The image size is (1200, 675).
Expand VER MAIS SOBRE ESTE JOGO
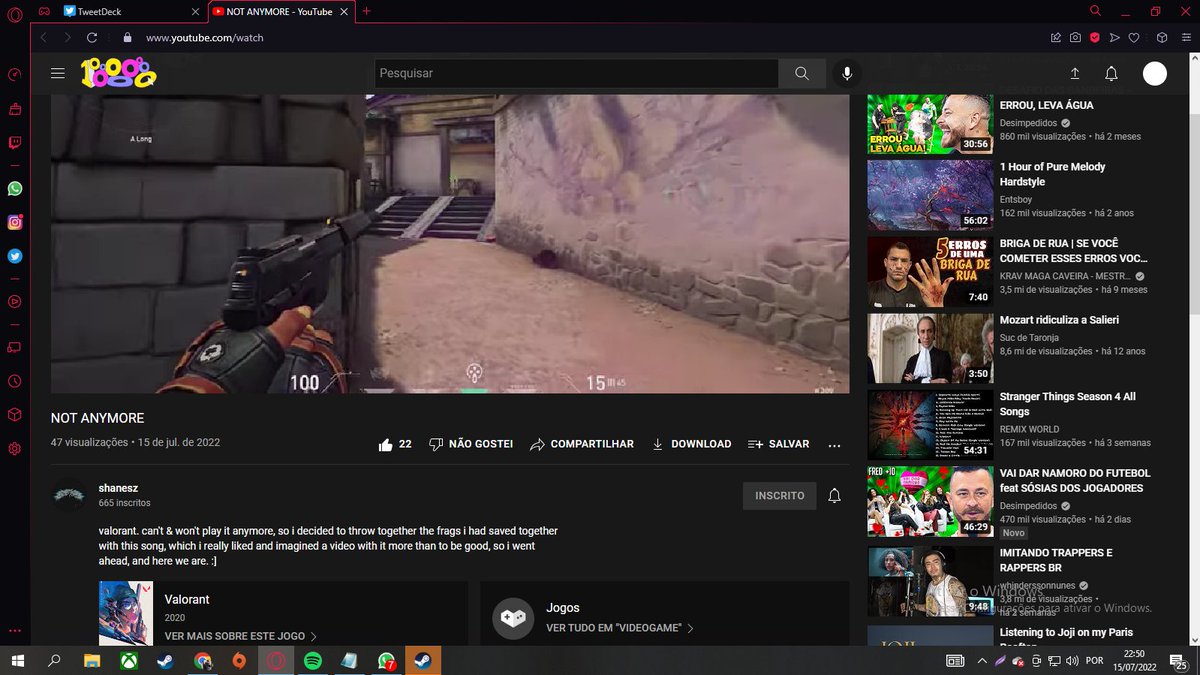[241, 636]
